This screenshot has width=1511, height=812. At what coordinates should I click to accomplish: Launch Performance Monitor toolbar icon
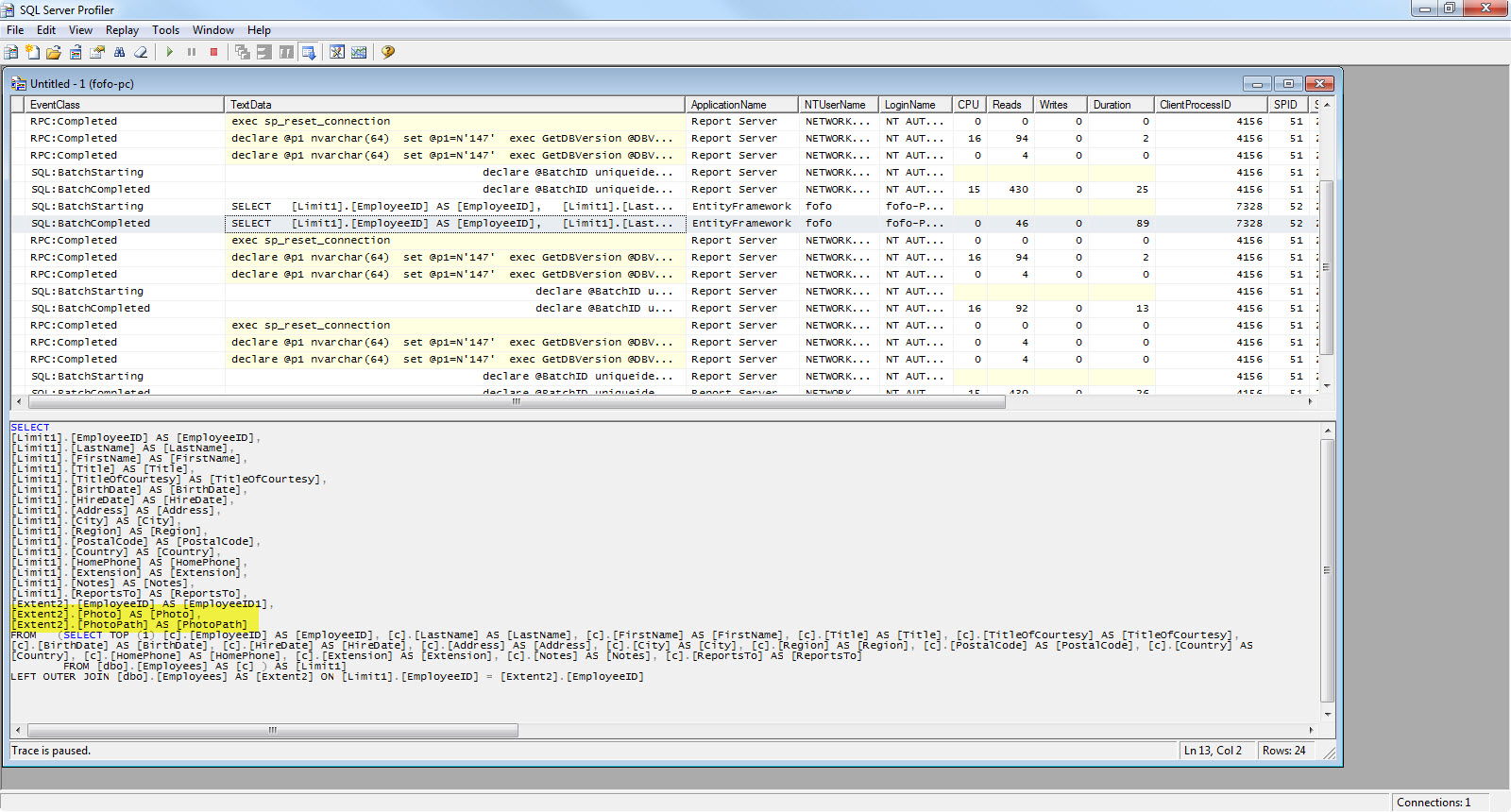[359, 52]
